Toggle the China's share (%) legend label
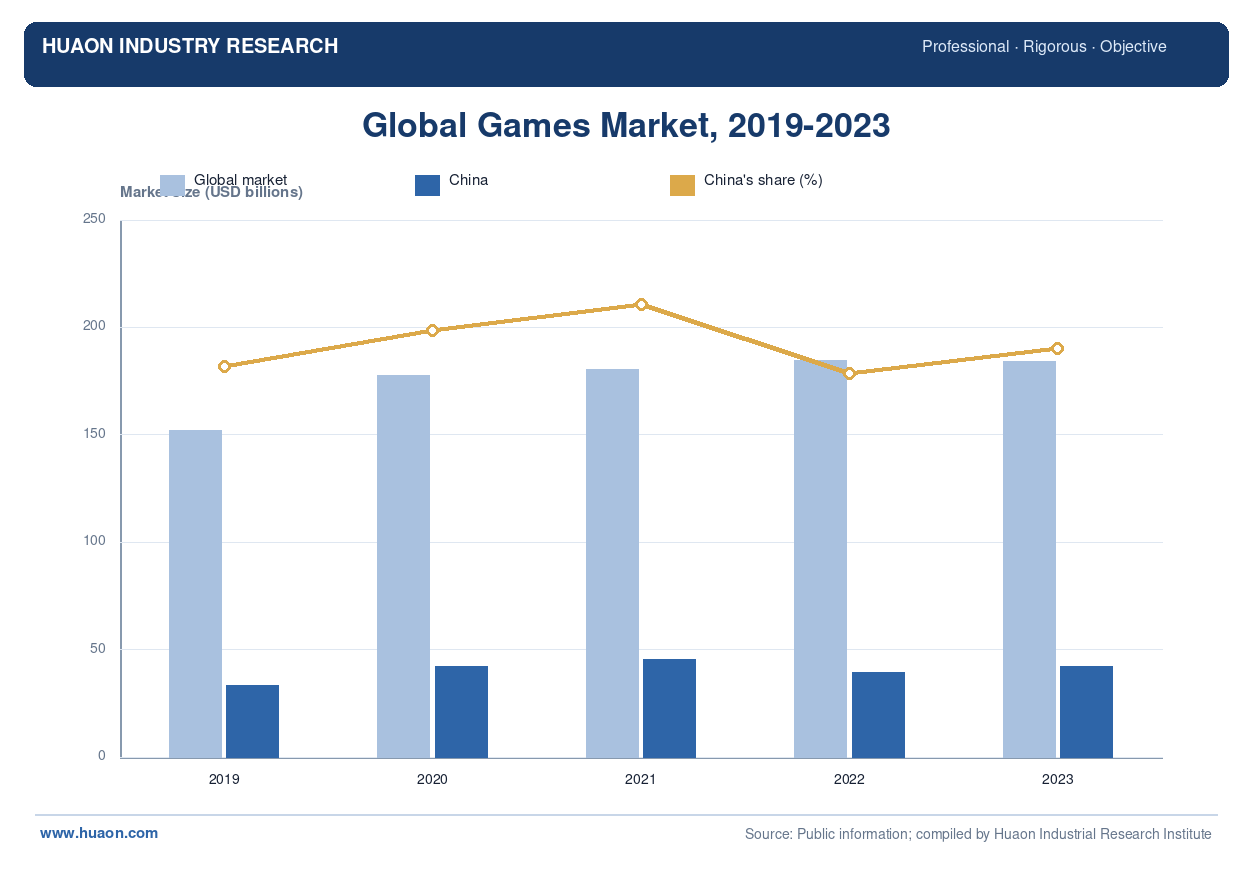Image resolution: width=1252 pixels, height=872 pixels. (763, 180)
